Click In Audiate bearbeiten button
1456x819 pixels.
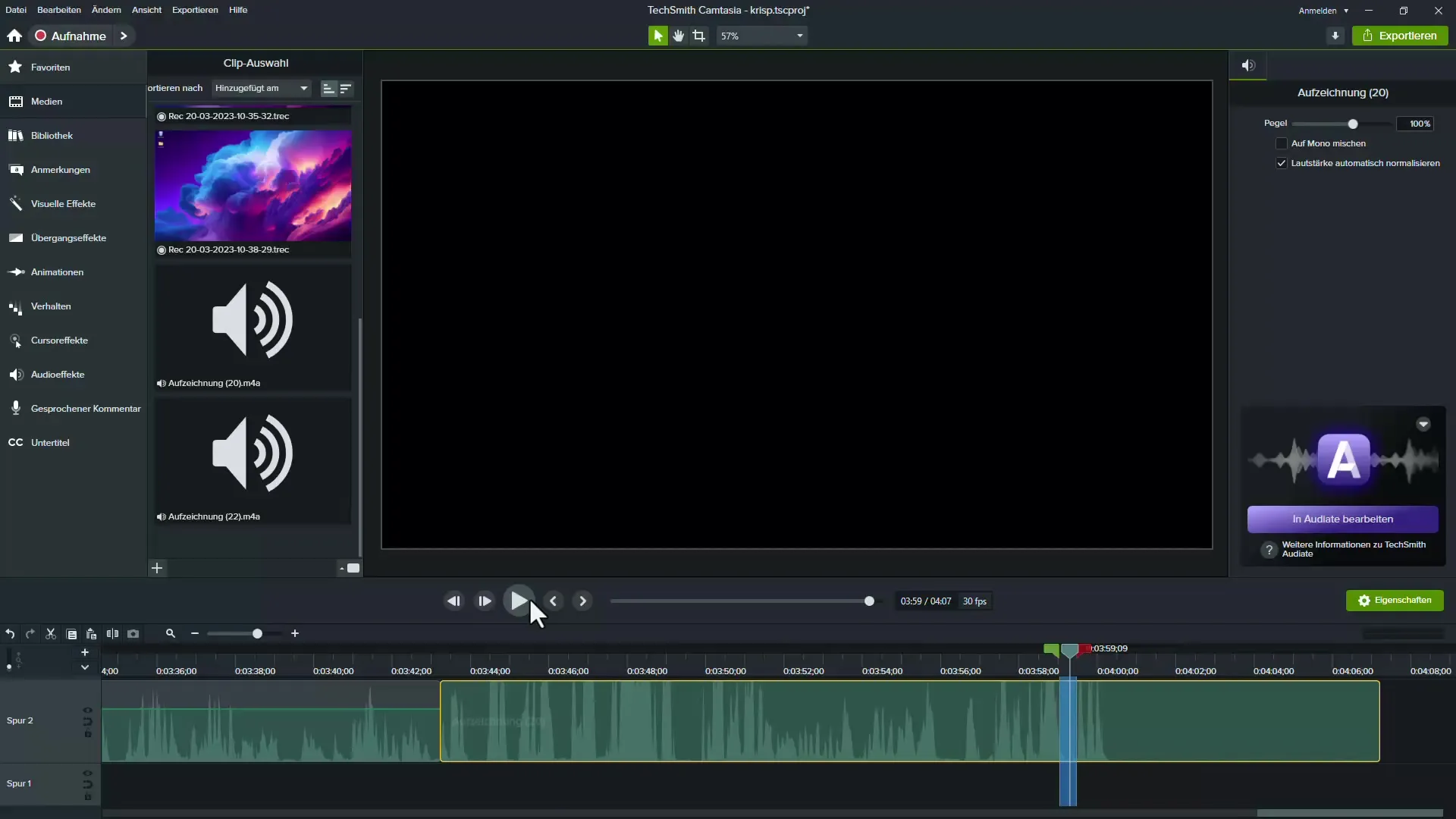pos(1342,519)
